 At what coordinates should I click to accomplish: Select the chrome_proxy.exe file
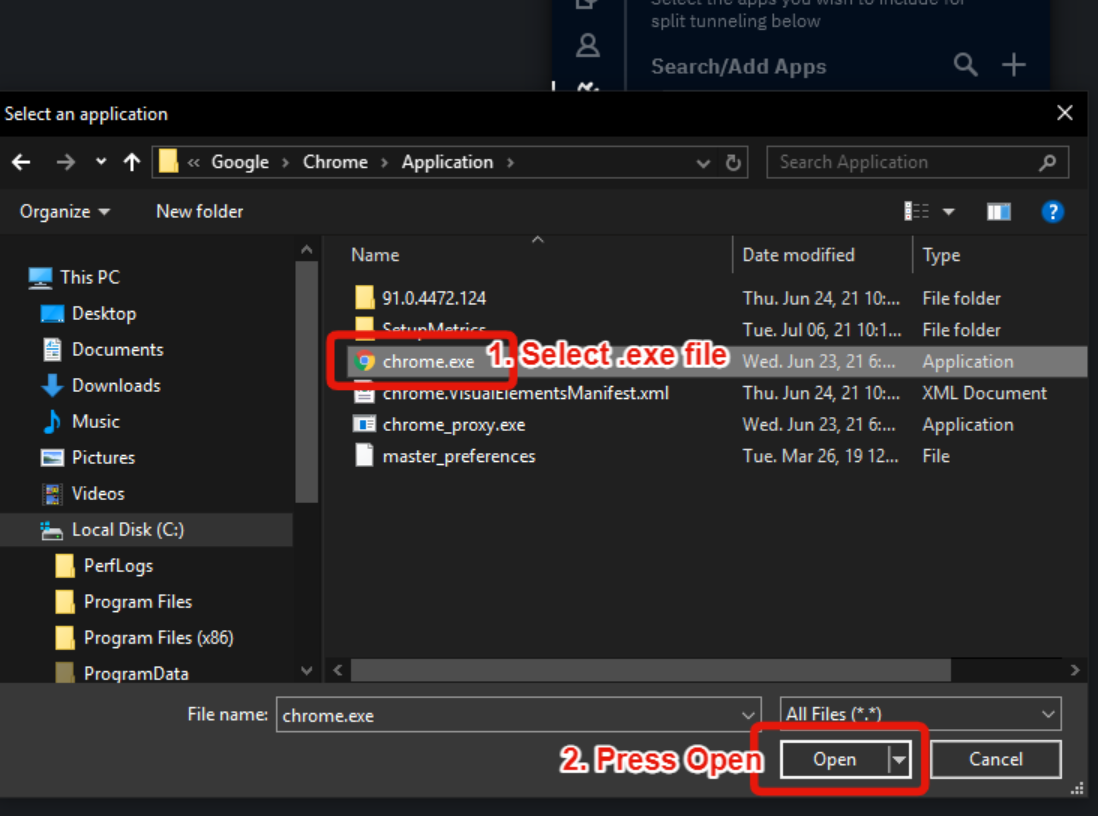coord(453,425)
